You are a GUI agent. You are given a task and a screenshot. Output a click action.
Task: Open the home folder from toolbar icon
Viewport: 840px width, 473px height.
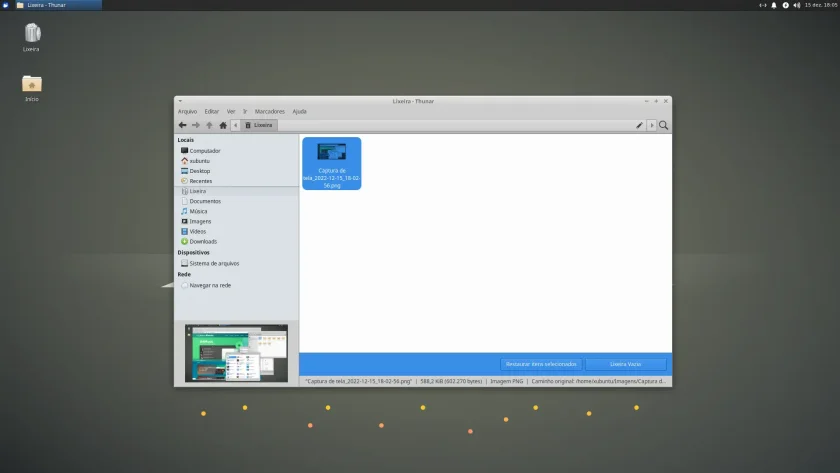click(223, 125)
